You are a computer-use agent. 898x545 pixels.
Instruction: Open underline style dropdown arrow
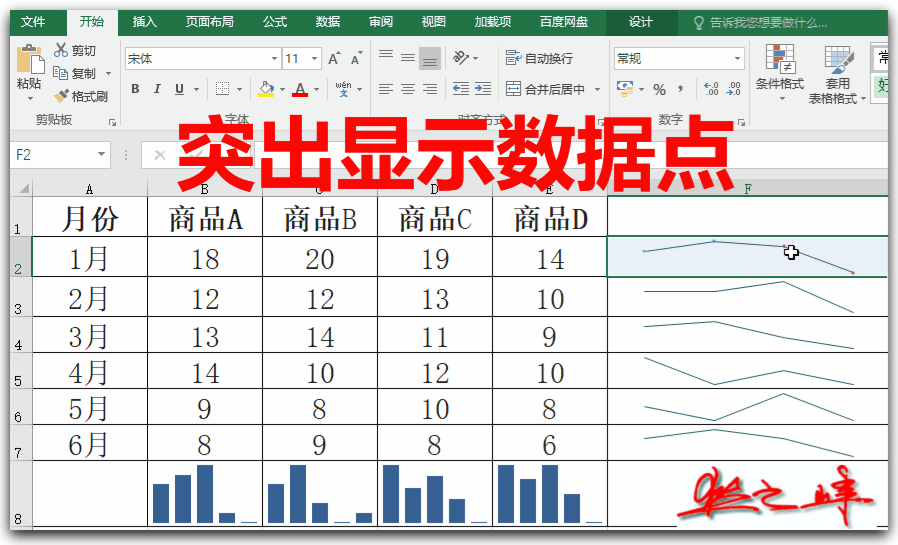pyautogui.click(x=196, y=89)
